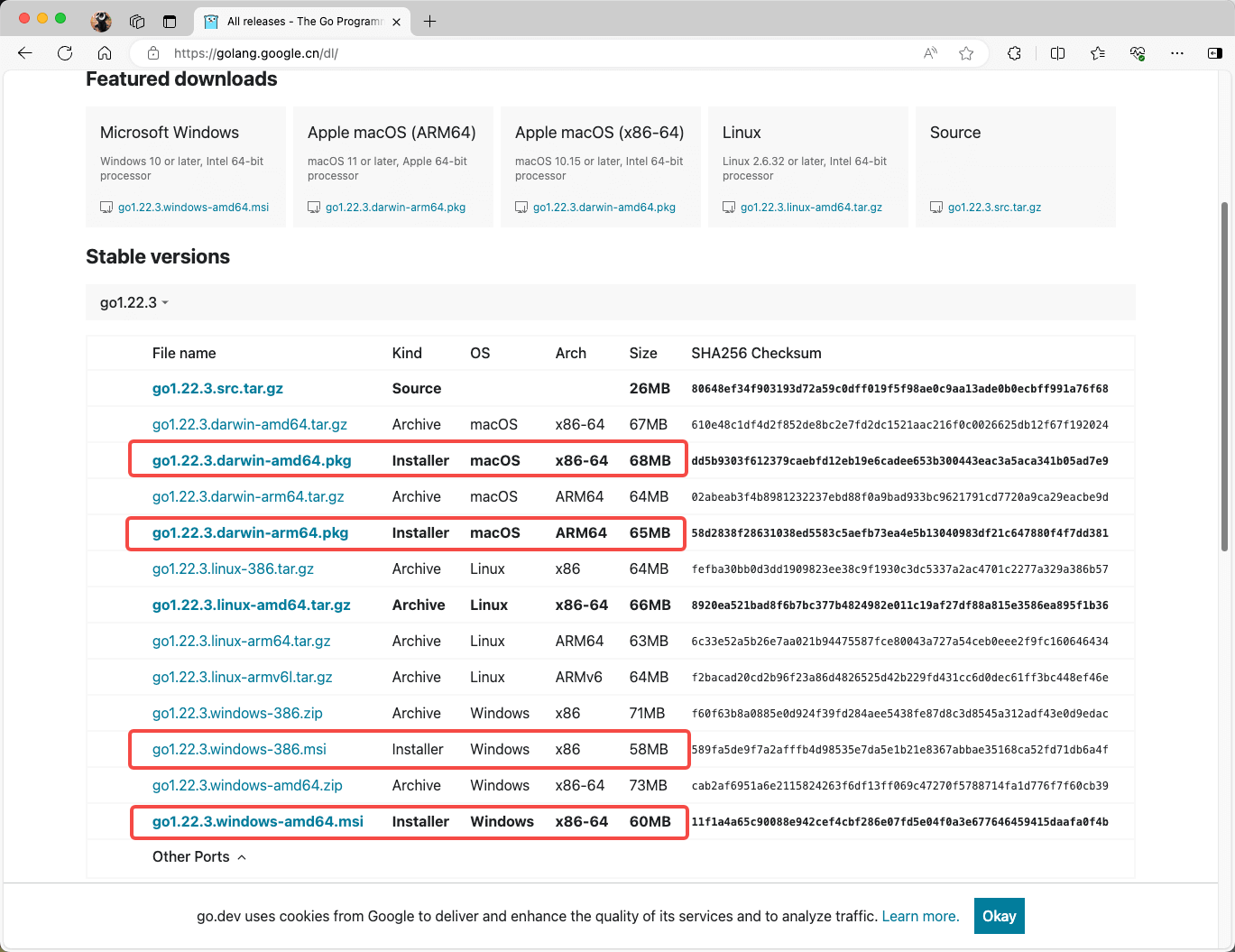Image resolution: width=1235 pixels, height=952 pixels.
Task: Reload the current page
Action: tap(65, 53)
